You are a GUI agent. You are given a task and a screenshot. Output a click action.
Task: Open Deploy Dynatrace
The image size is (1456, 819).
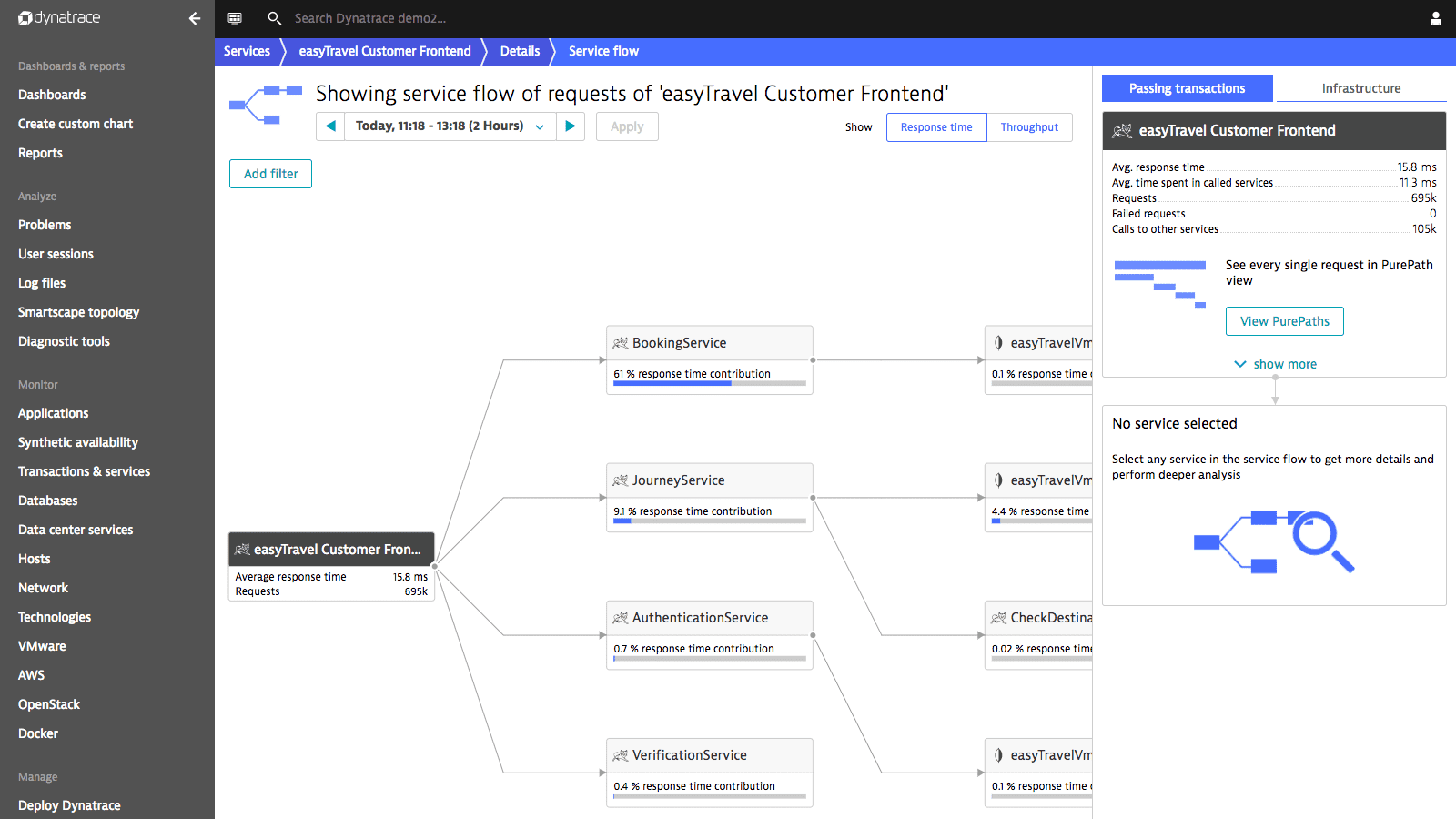(x=69, y=805)
